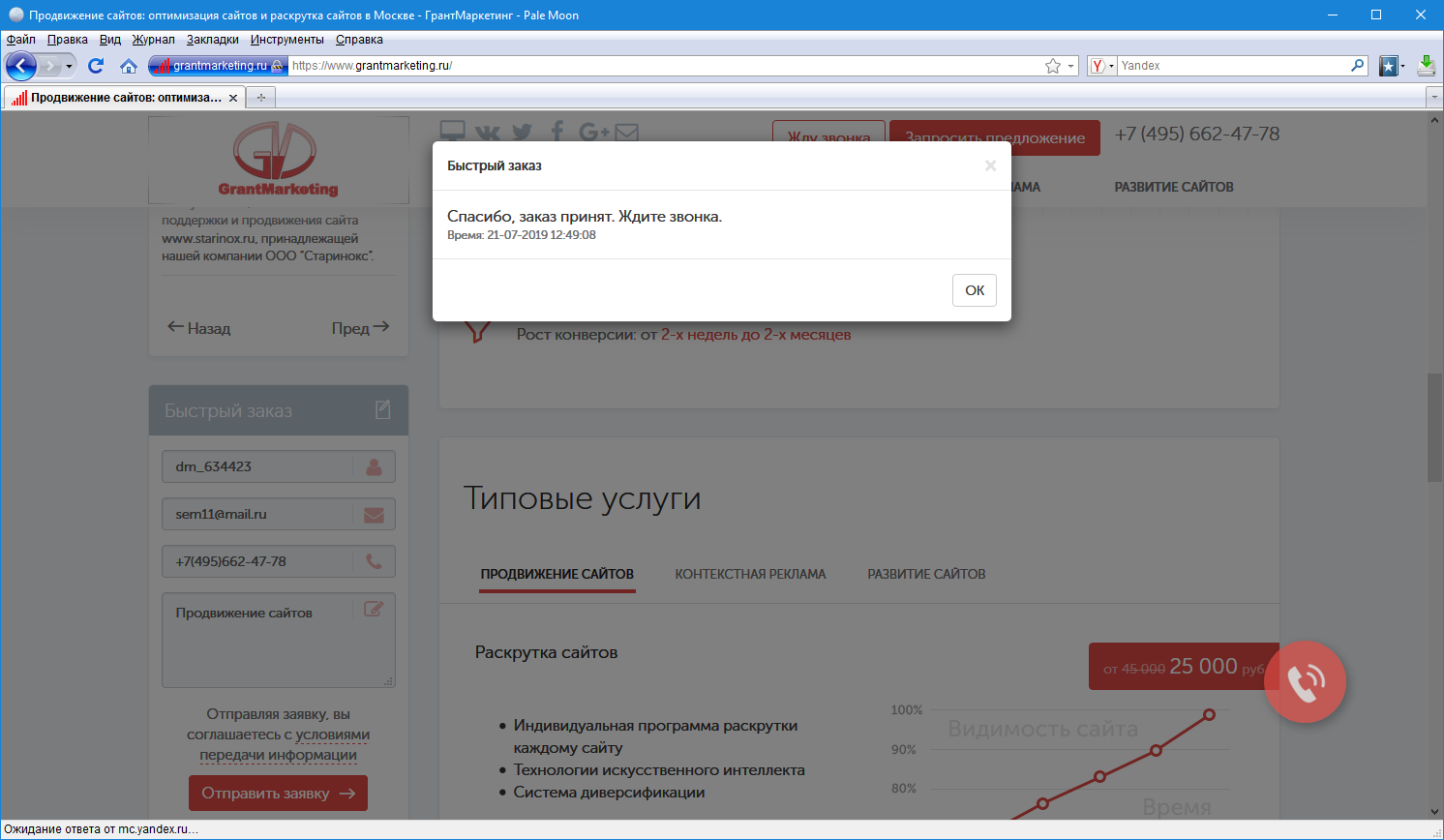This screenshot has height=840, width=1444.
Task: Open the Инструменты menu
Action: point(287,40)
